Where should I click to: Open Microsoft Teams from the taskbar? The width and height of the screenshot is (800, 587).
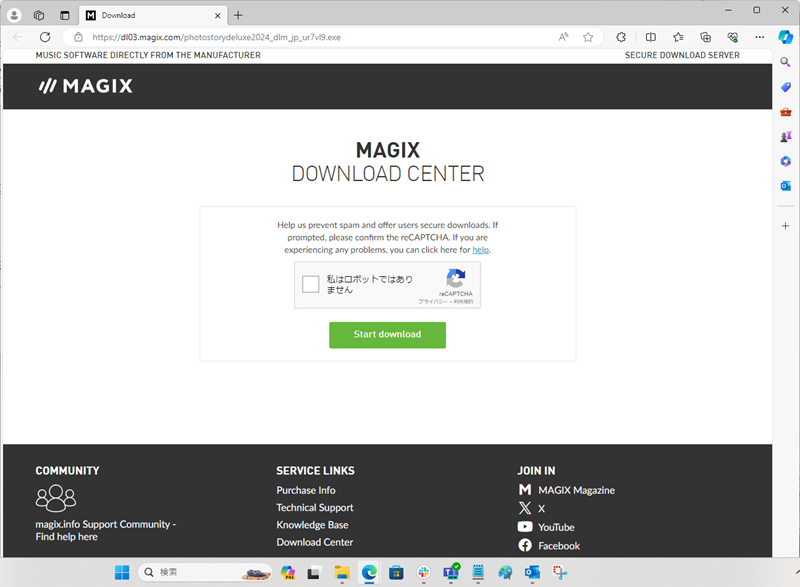(x=451, y=572)
